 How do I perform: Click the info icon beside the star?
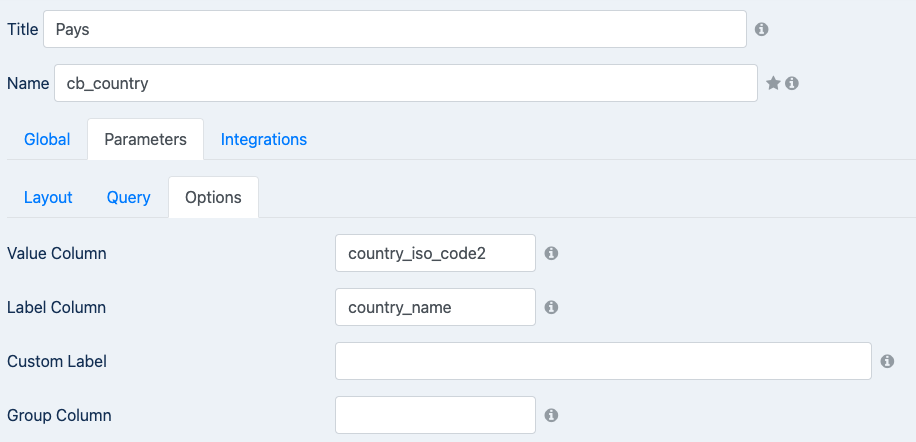(x=792, y=83)
